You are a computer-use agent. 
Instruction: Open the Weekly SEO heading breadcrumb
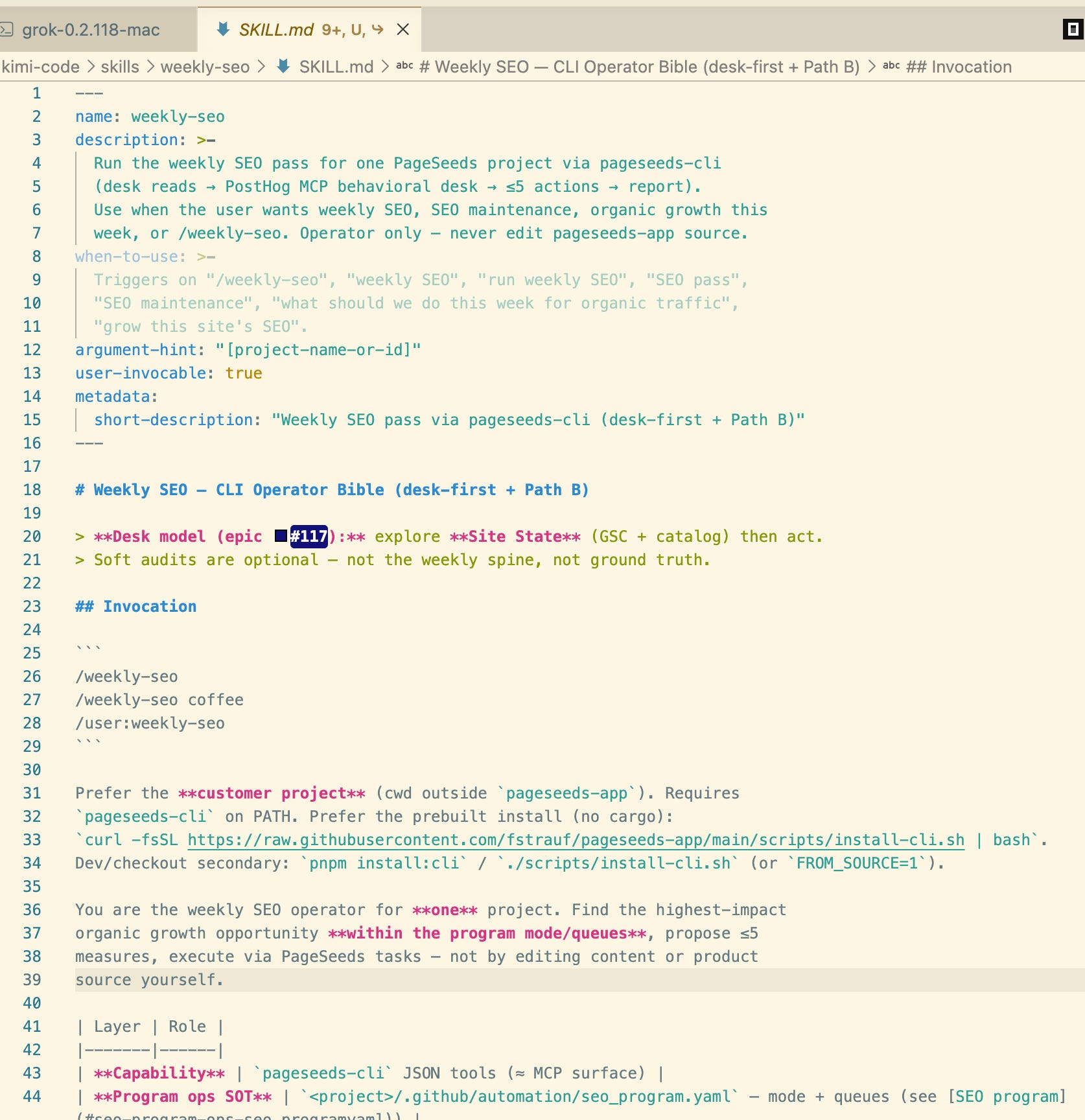(x=639, y=67)
